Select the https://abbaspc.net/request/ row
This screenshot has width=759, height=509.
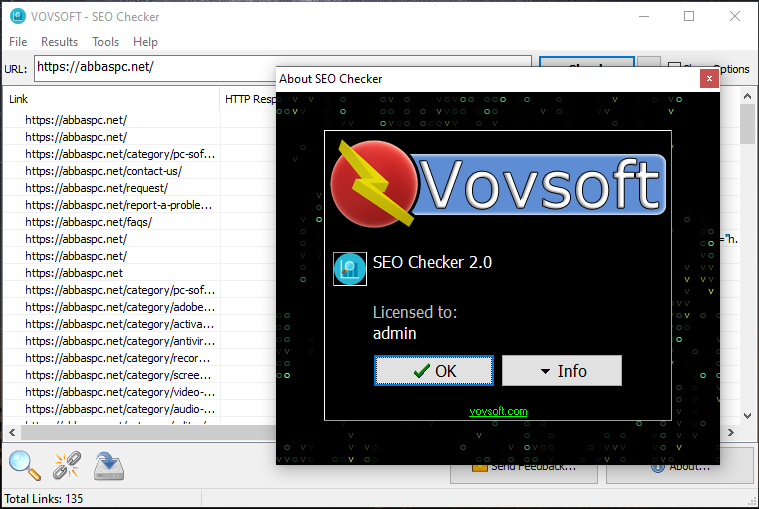96,188
